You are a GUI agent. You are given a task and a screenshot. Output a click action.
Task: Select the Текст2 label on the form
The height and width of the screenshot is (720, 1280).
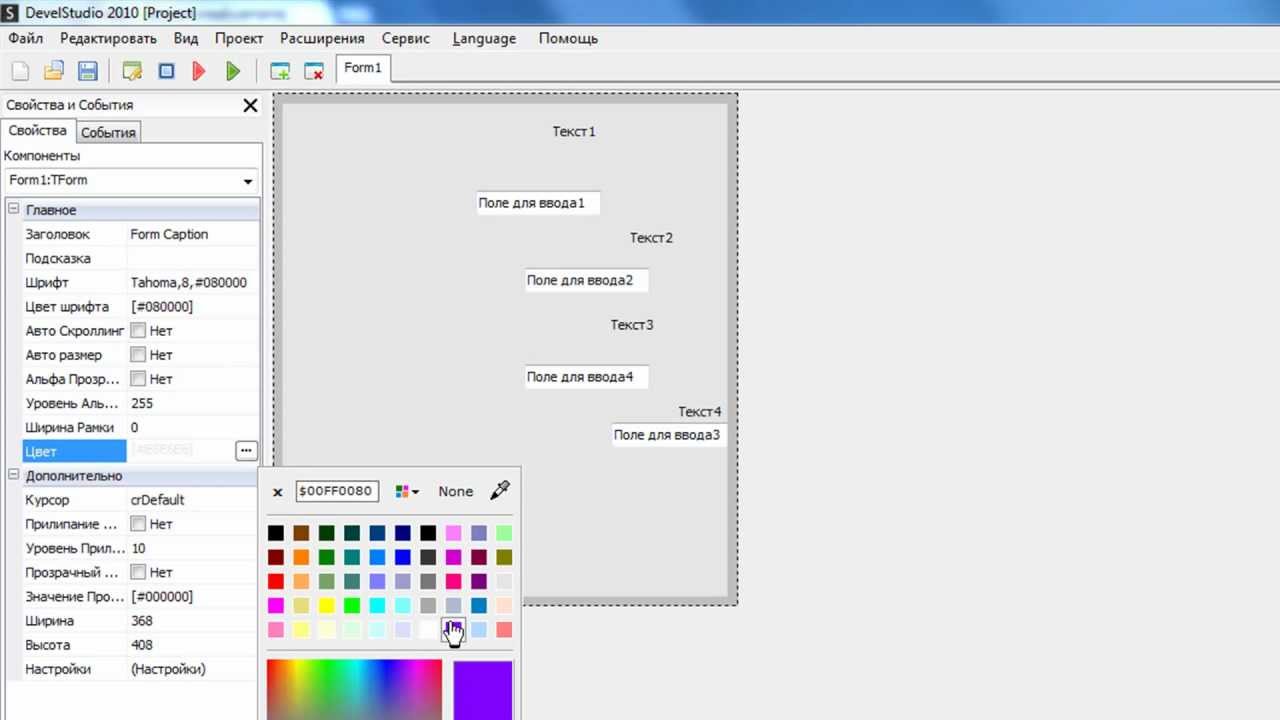651,238
